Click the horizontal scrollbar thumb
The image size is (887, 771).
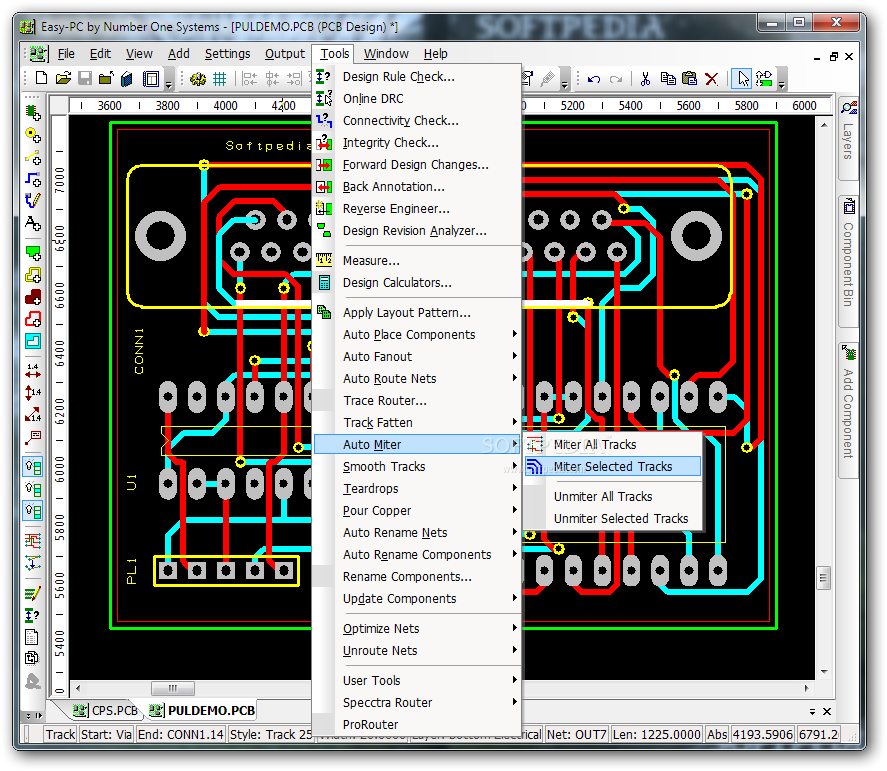173,688
